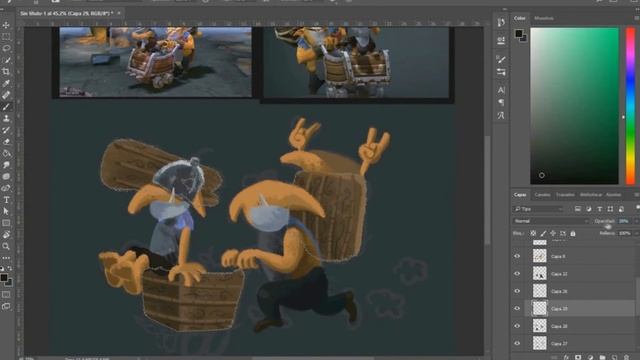Select the Eraser tool
The image size is (640, 360).
pos(6,142)
